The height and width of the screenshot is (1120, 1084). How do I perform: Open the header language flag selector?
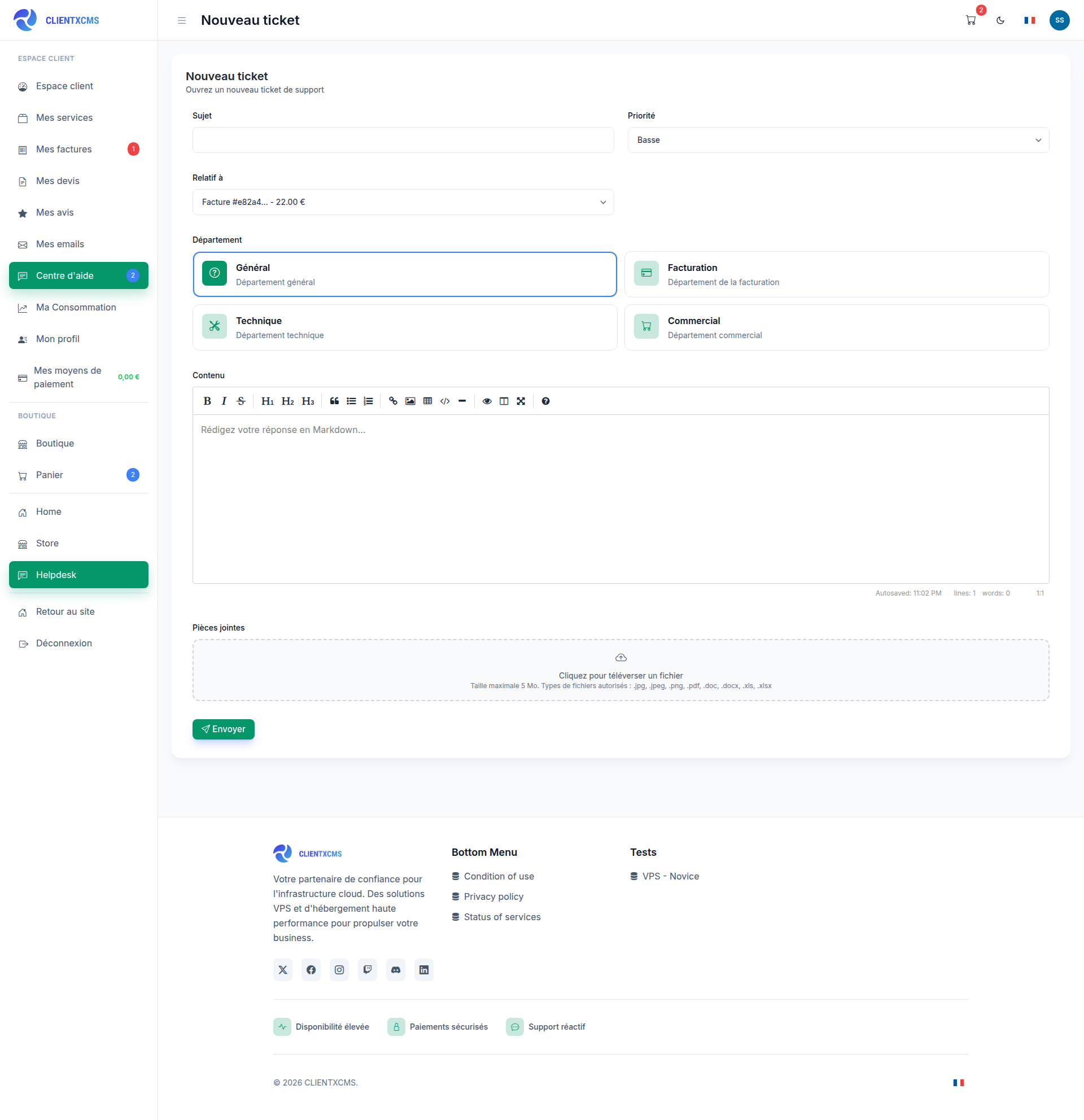pyautogui.click(x=1030, y=20)
